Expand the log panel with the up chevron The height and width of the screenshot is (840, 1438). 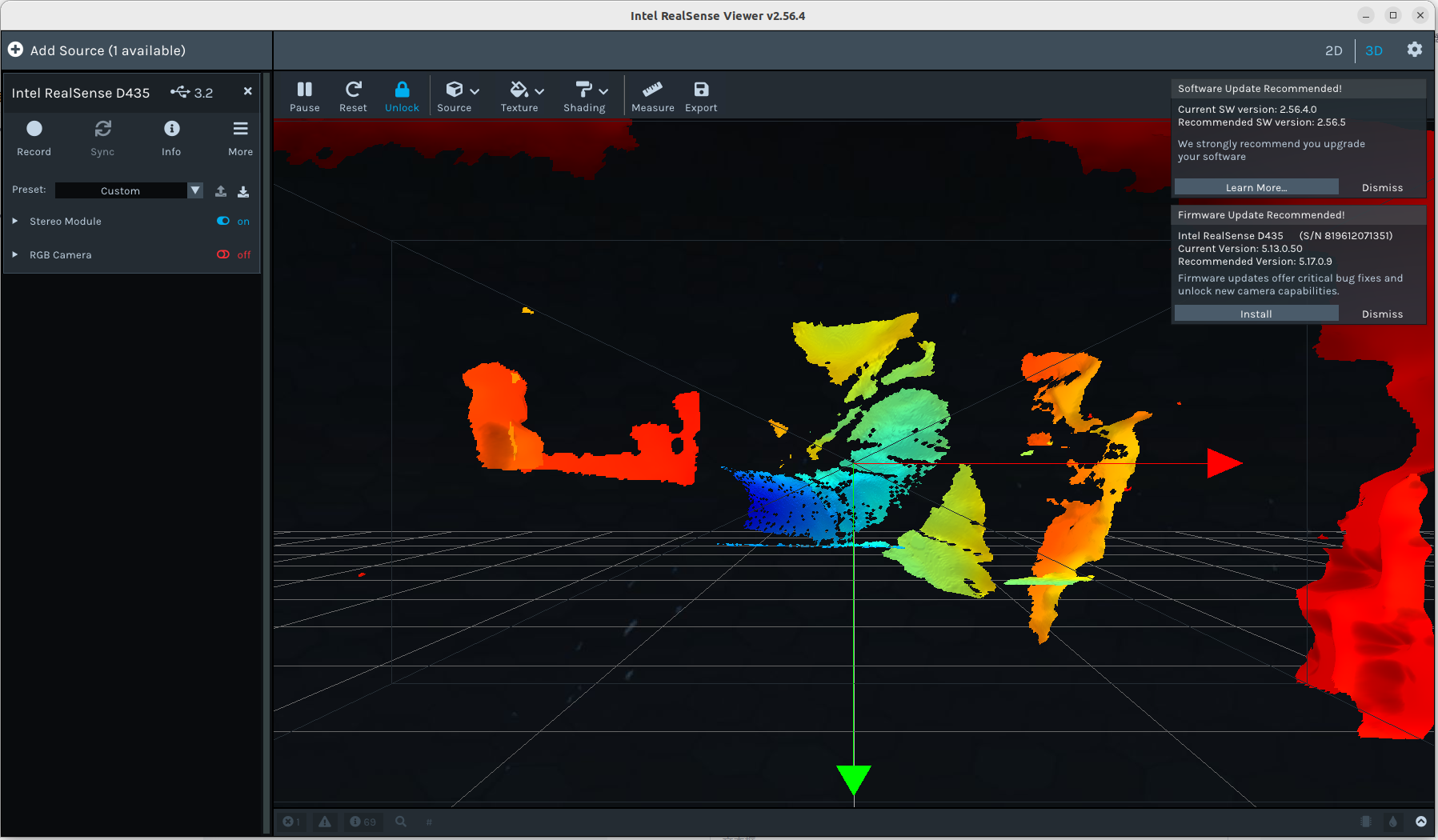(x=1421, y=822)
